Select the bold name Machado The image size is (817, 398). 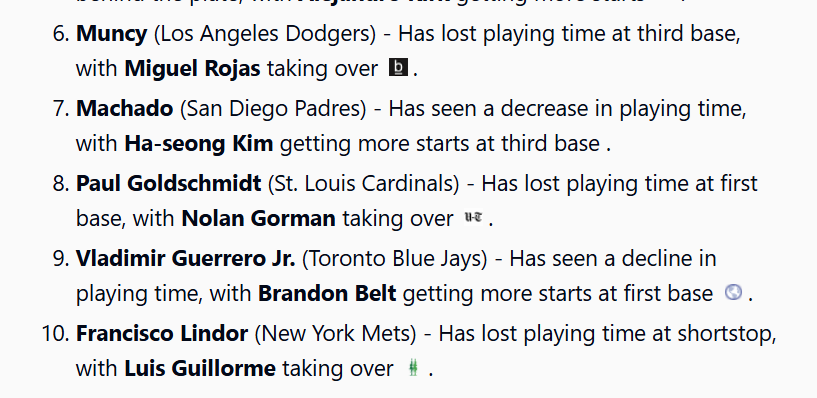[x=125, y=109]
